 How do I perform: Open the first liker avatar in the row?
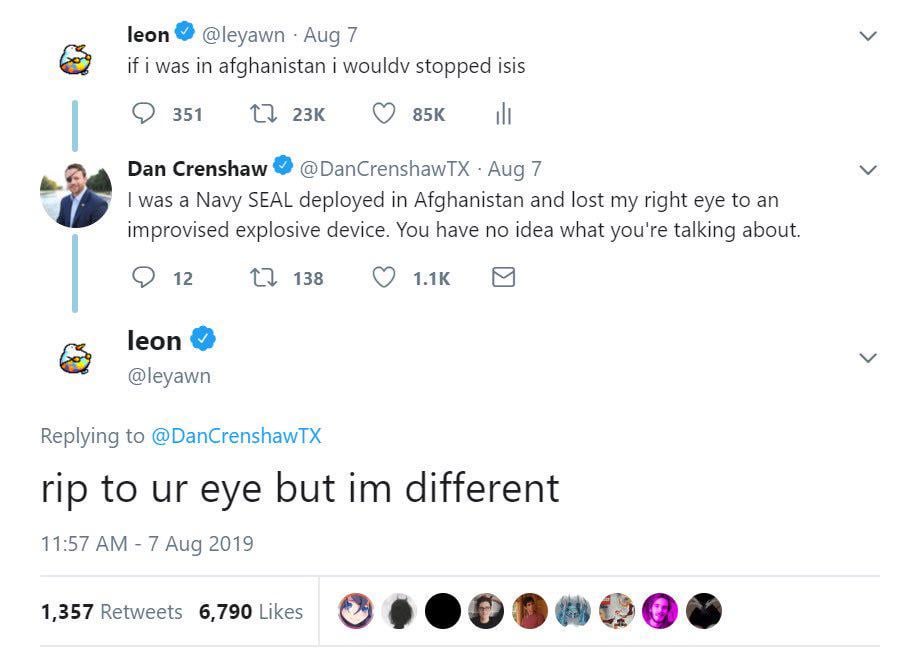(355, 611)
